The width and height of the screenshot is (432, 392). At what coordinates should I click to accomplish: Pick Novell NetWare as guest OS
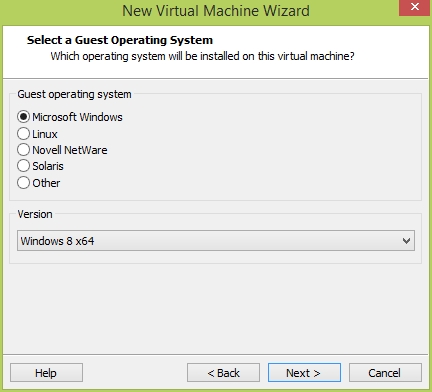coord(23,150)
